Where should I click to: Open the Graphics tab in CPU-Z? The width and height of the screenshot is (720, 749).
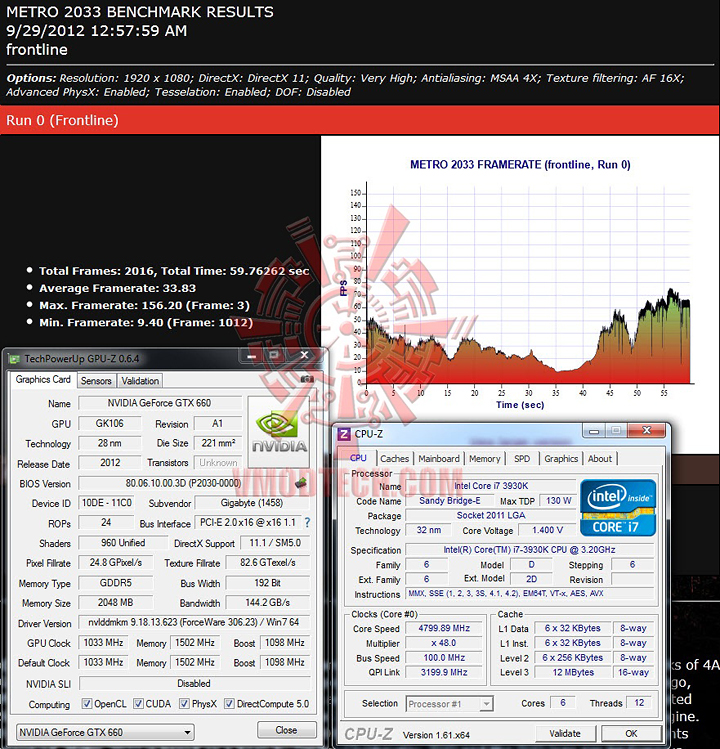561,459
